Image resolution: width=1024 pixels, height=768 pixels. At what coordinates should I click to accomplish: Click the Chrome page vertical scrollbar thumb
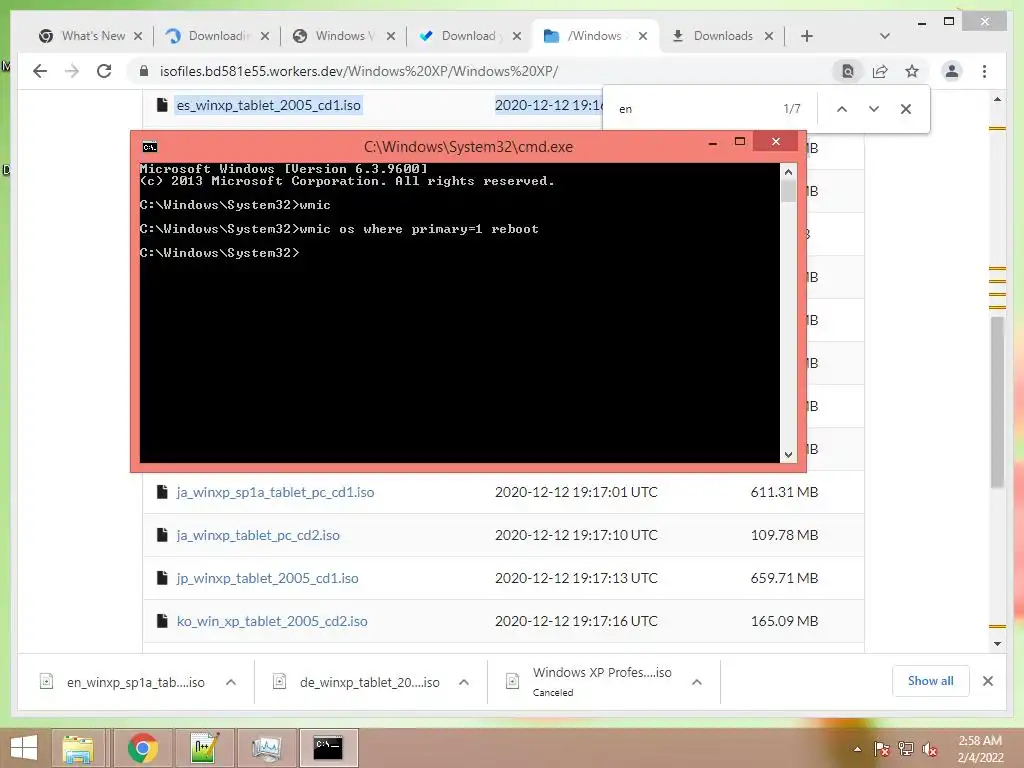pyautogui.click(x=997, y=402)
